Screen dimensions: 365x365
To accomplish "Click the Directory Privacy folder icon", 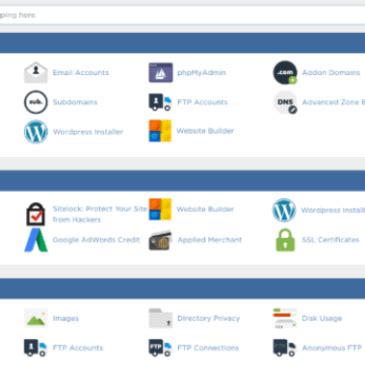I will (x=161, y=318).
